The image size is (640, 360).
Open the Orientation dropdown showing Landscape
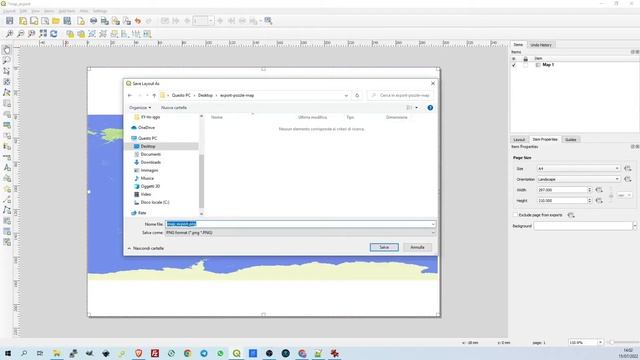point(578,179)
